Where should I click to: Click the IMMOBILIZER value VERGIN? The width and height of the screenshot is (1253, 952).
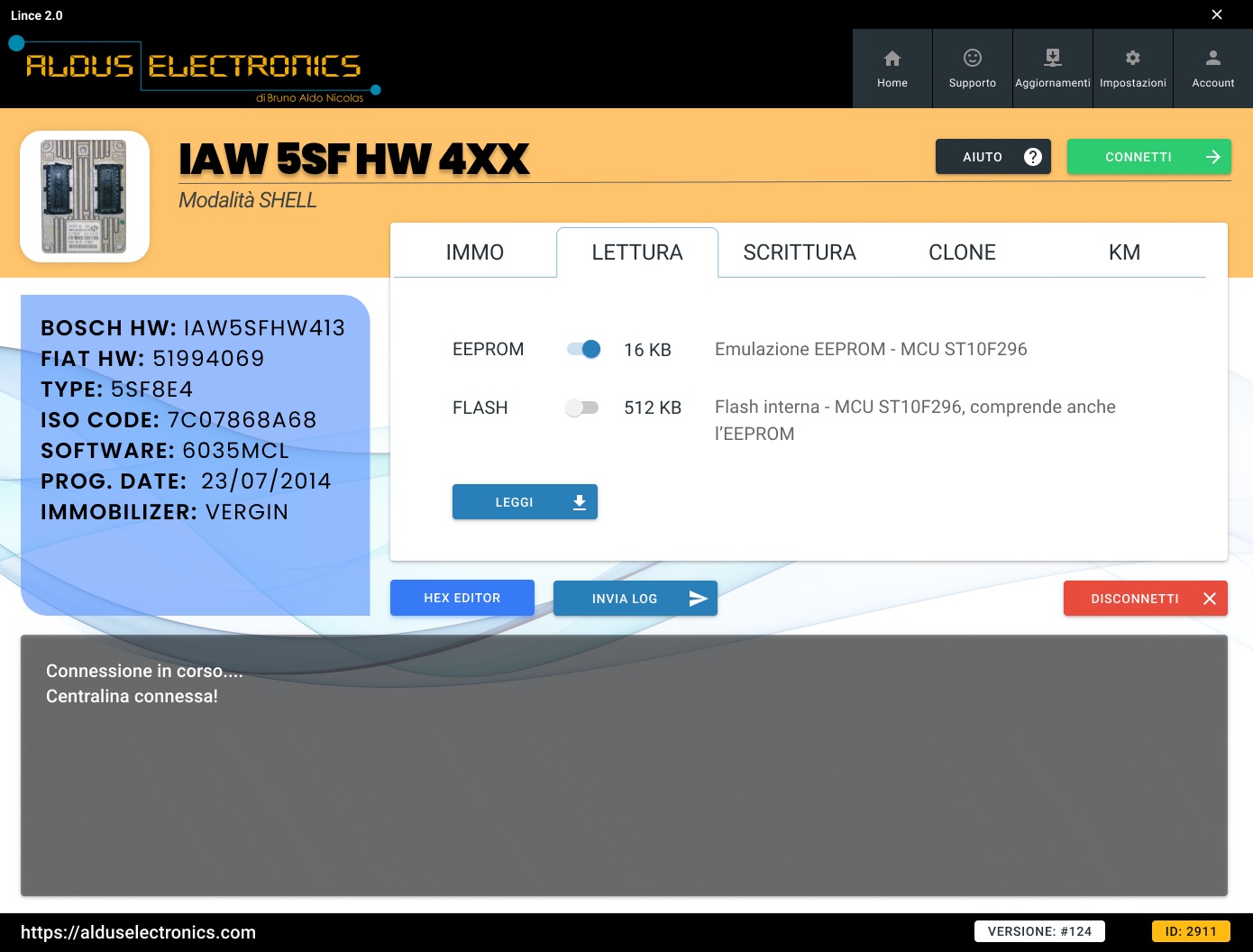247,512
